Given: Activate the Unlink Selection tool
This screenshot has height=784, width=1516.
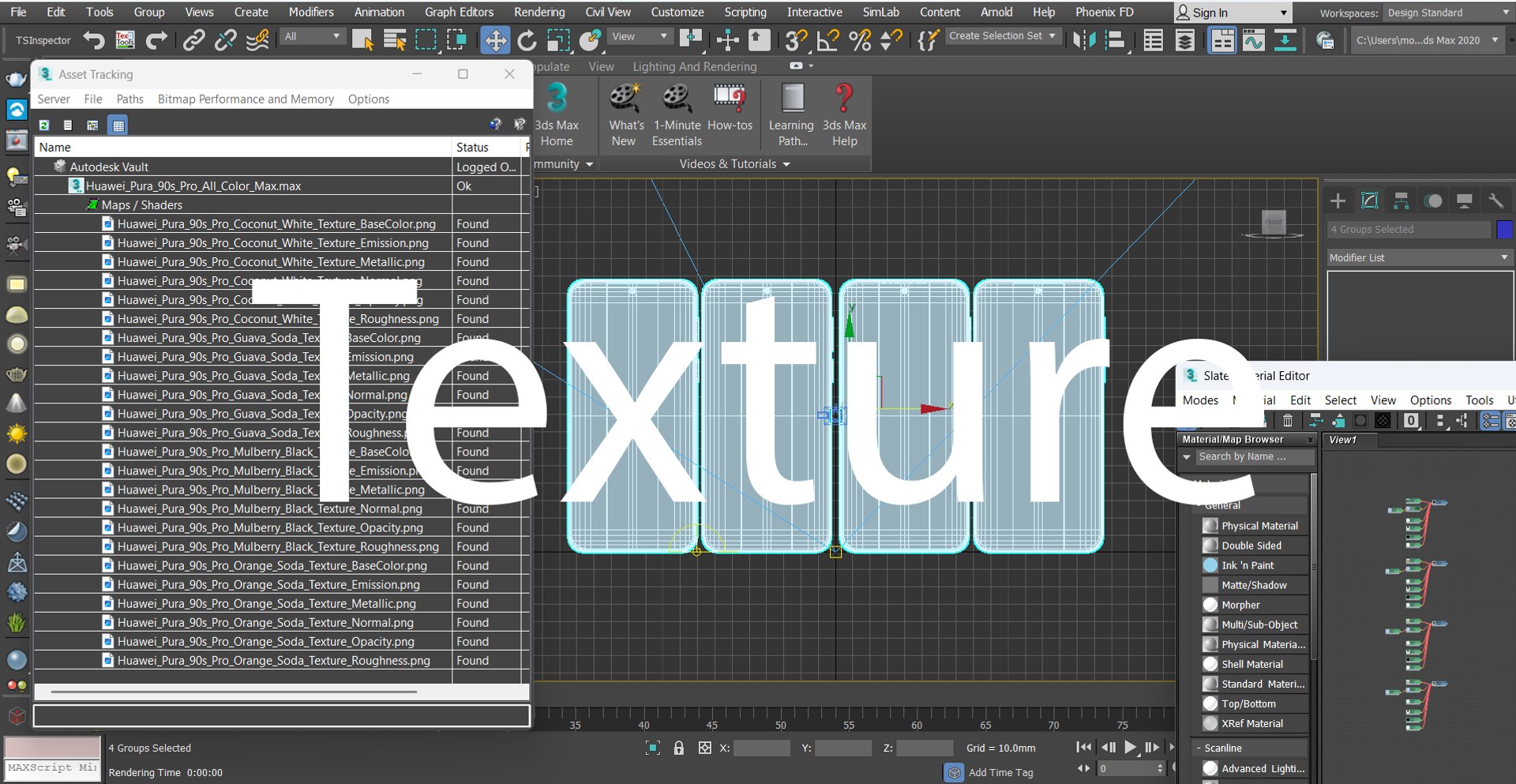Looking at the screenshot, I should point(226,39).
